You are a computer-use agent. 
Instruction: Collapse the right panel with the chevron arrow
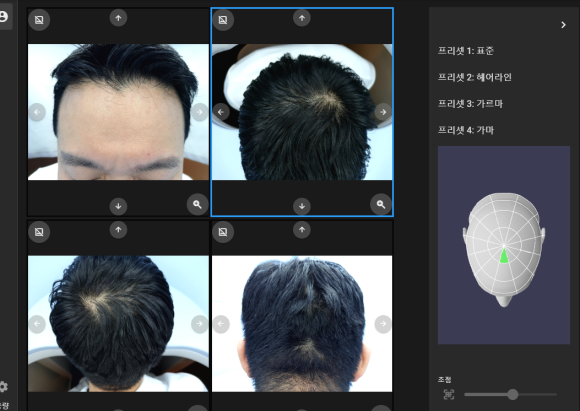(x=563, y=25)
